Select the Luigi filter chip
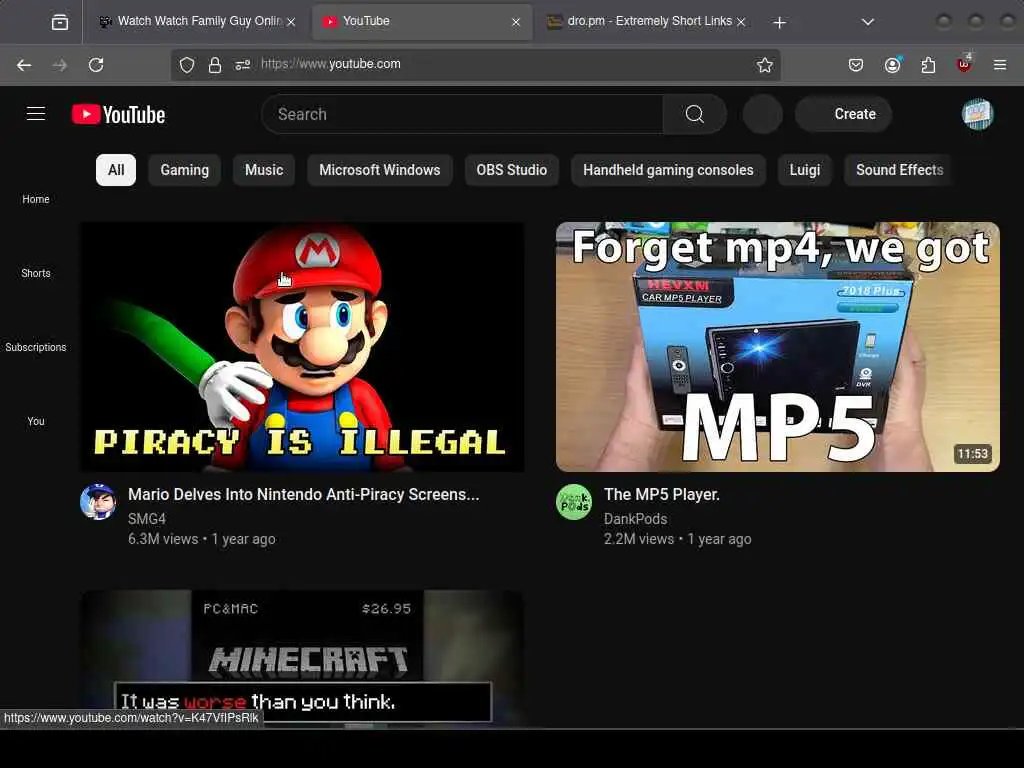This screenshot has width=1024, height=768. (x=805, y=170)
